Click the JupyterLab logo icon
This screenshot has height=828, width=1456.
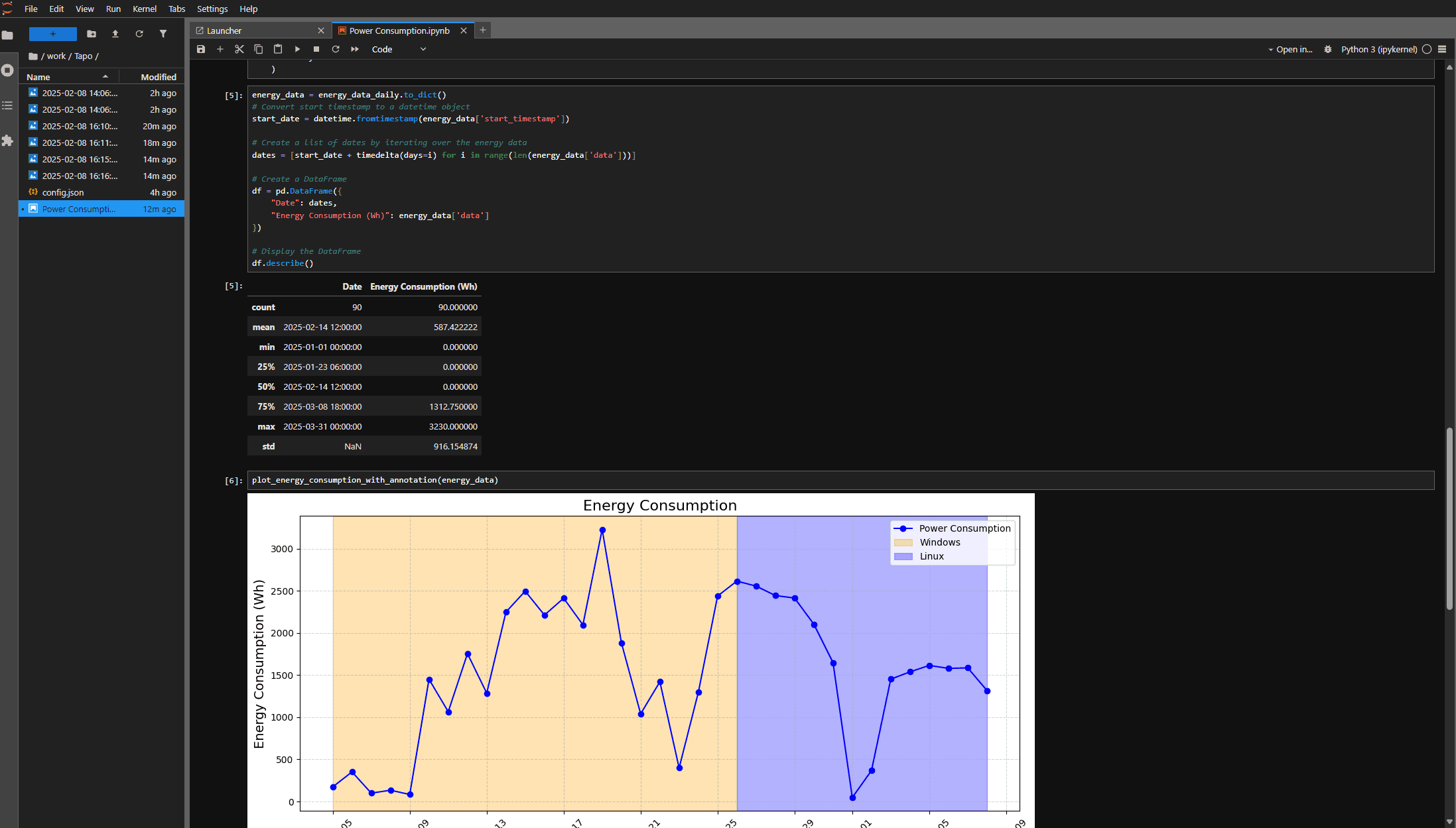[x=7, y=8]
